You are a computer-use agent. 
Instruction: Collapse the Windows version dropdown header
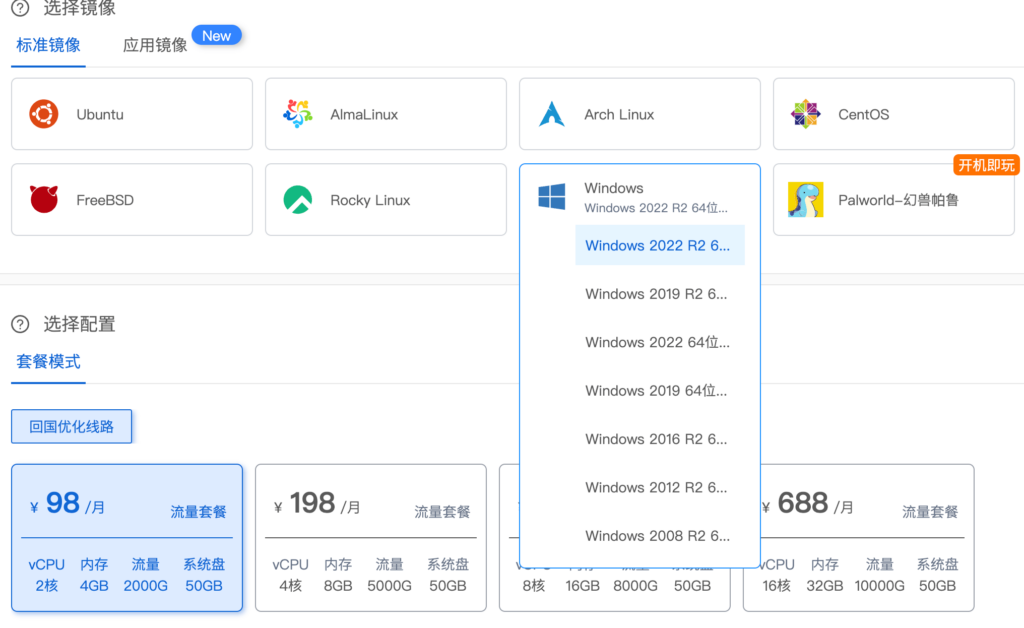640,196
